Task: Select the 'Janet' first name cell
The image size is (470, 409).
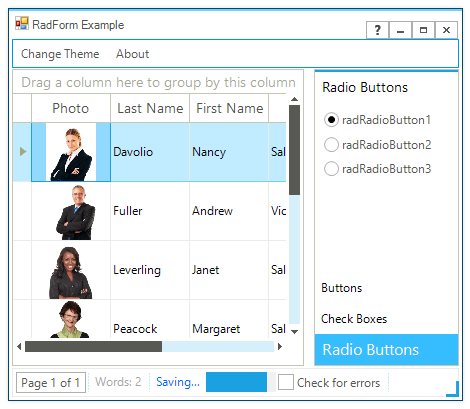Action: [229, 270]
